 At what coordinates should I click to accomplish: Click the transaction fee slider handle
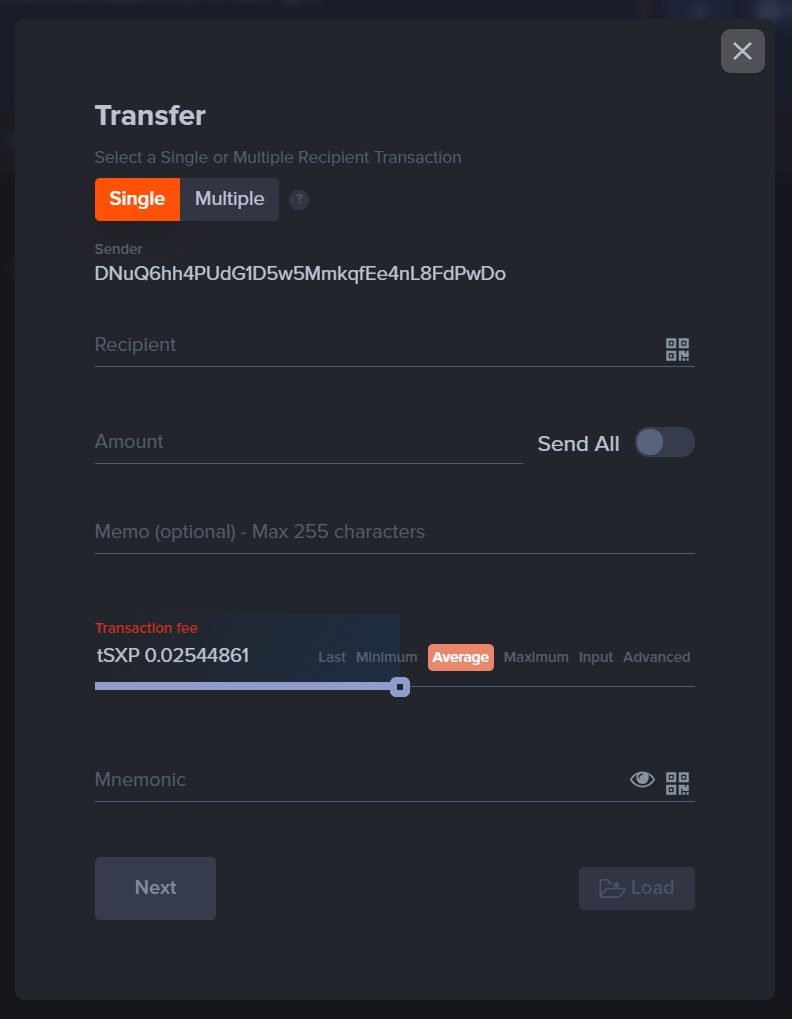pos(400,687)
